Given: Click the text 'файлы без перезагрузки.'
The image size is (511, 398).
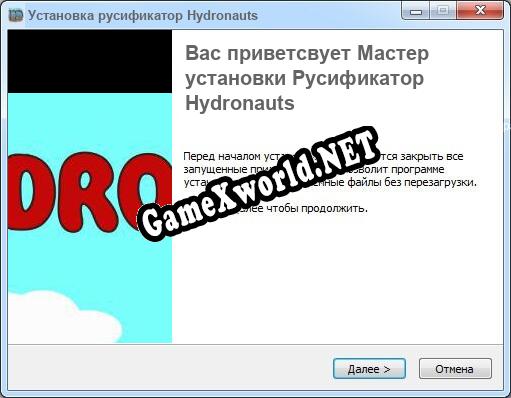Looking at the screenshot, I should click(412, 182).
